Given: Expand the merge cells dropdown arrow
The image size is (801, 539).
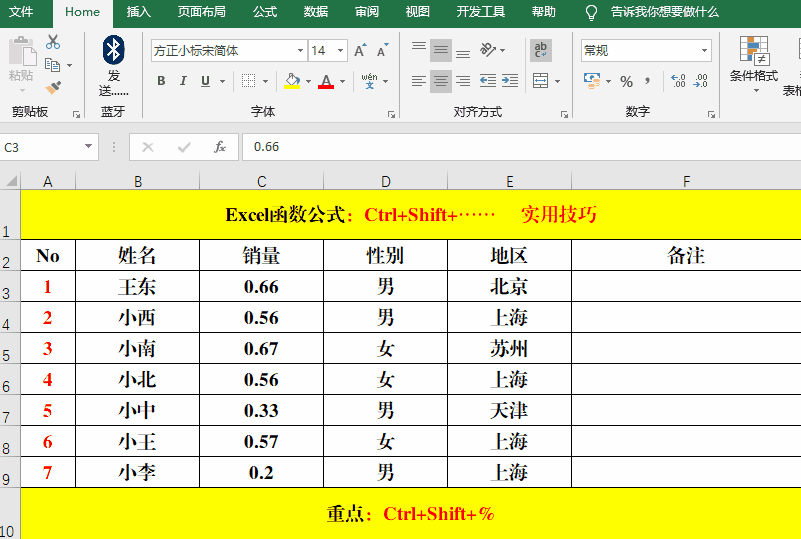Looking at the screenshot, I should coord(557,81).
